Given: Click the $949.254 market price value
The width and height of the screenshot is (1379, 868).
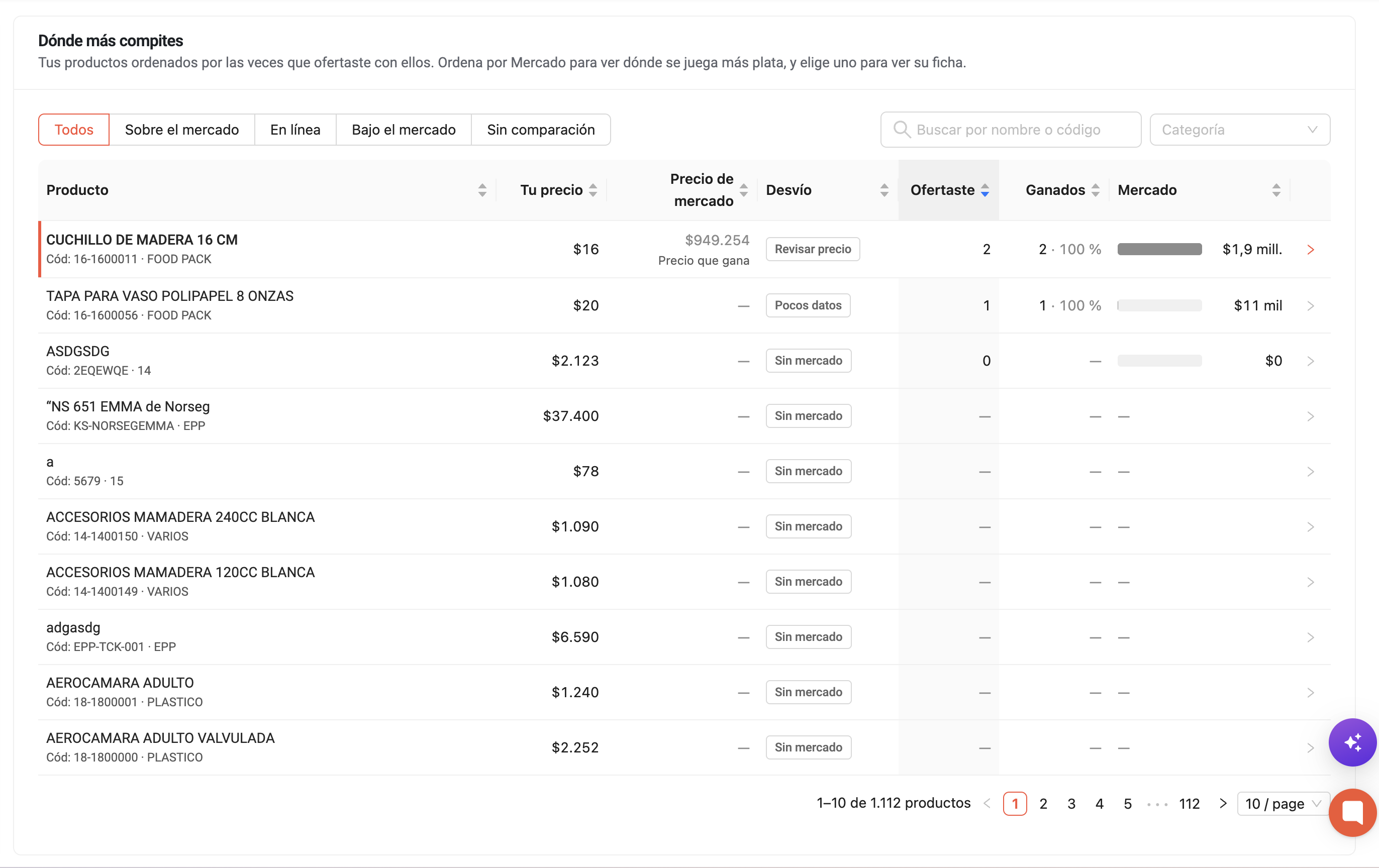Looking at the screenshot, I should coord(717,240).
